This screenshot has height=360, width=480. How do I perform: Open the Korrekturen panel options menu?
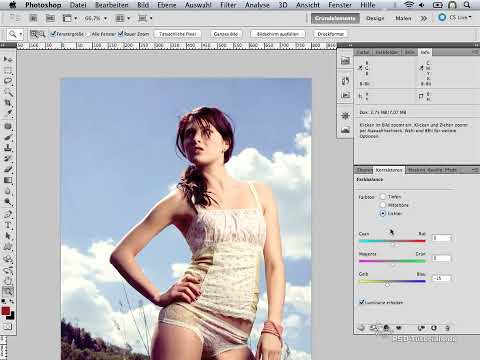475,170
